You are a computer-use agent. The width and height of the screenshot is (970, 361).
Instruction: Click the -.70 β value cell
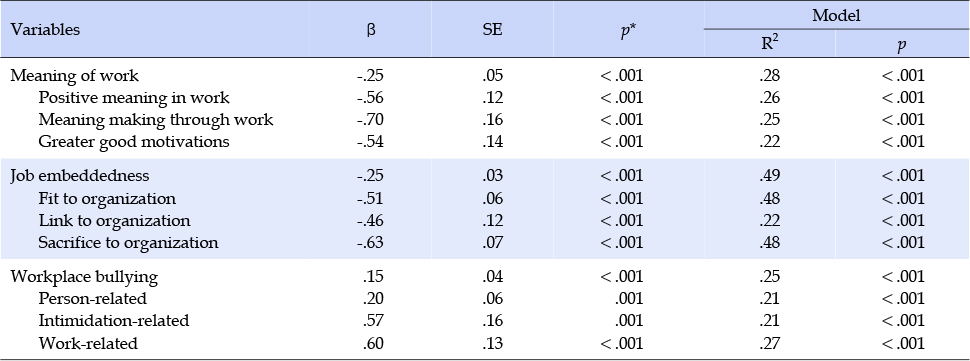tap(371, 120)
